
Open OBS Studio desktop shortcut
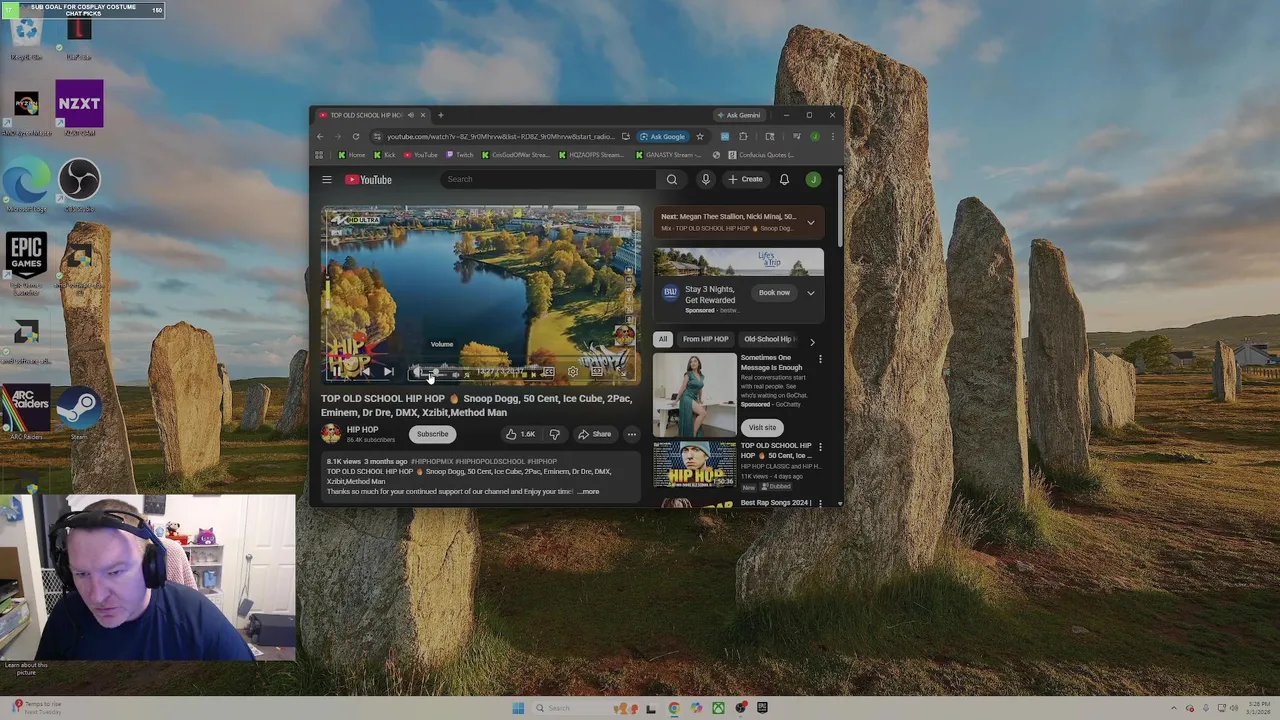point(79,185)
